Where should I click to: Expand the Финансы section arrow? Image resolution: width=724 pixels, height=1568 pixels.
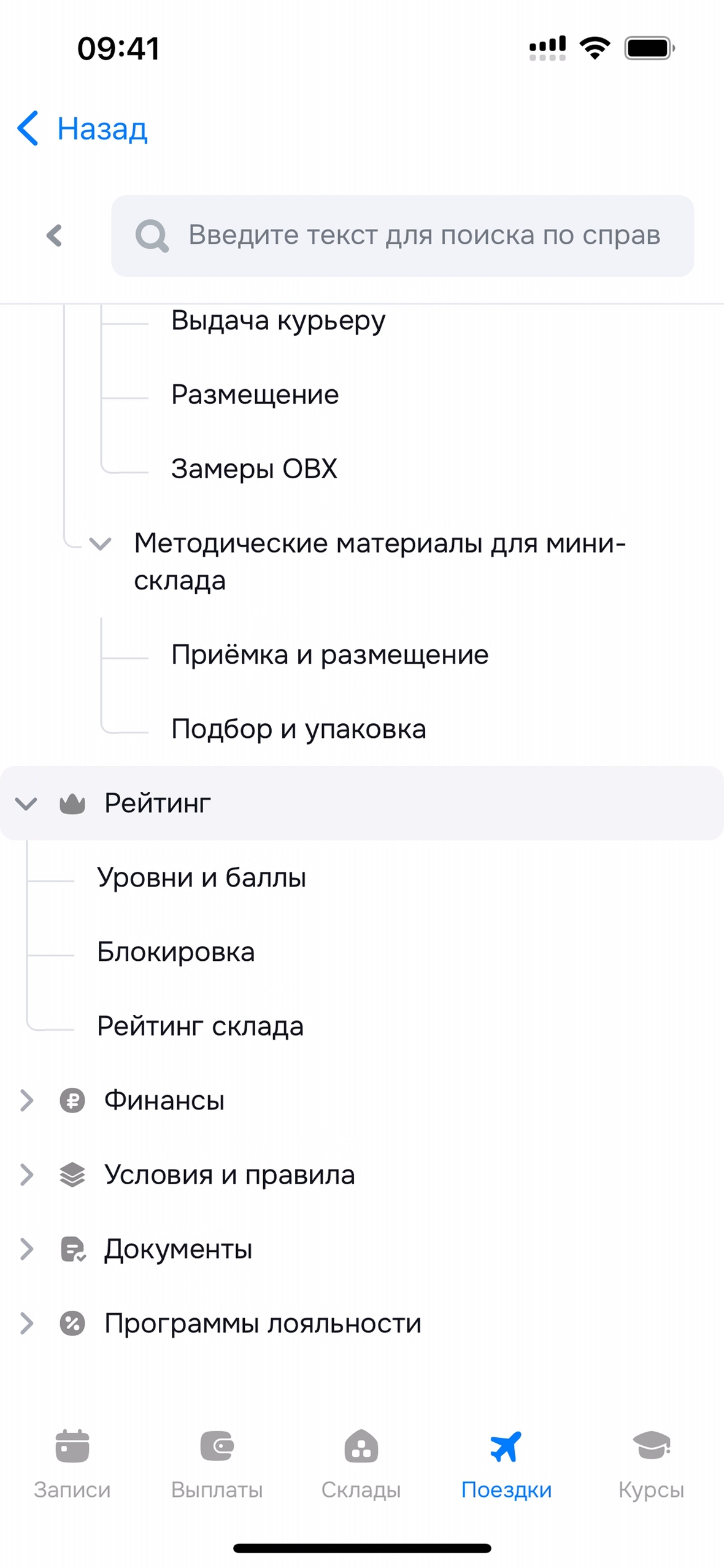coord(26,1100)
